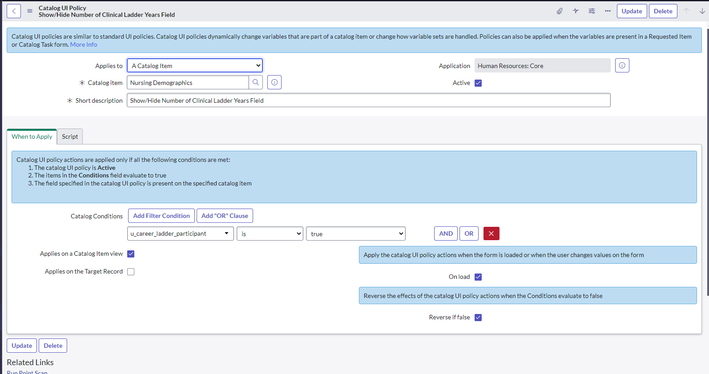Image resolution: width=709 pixels, height=374 pixels.
Task: Open personalize form settings icon
Action: 591,11
